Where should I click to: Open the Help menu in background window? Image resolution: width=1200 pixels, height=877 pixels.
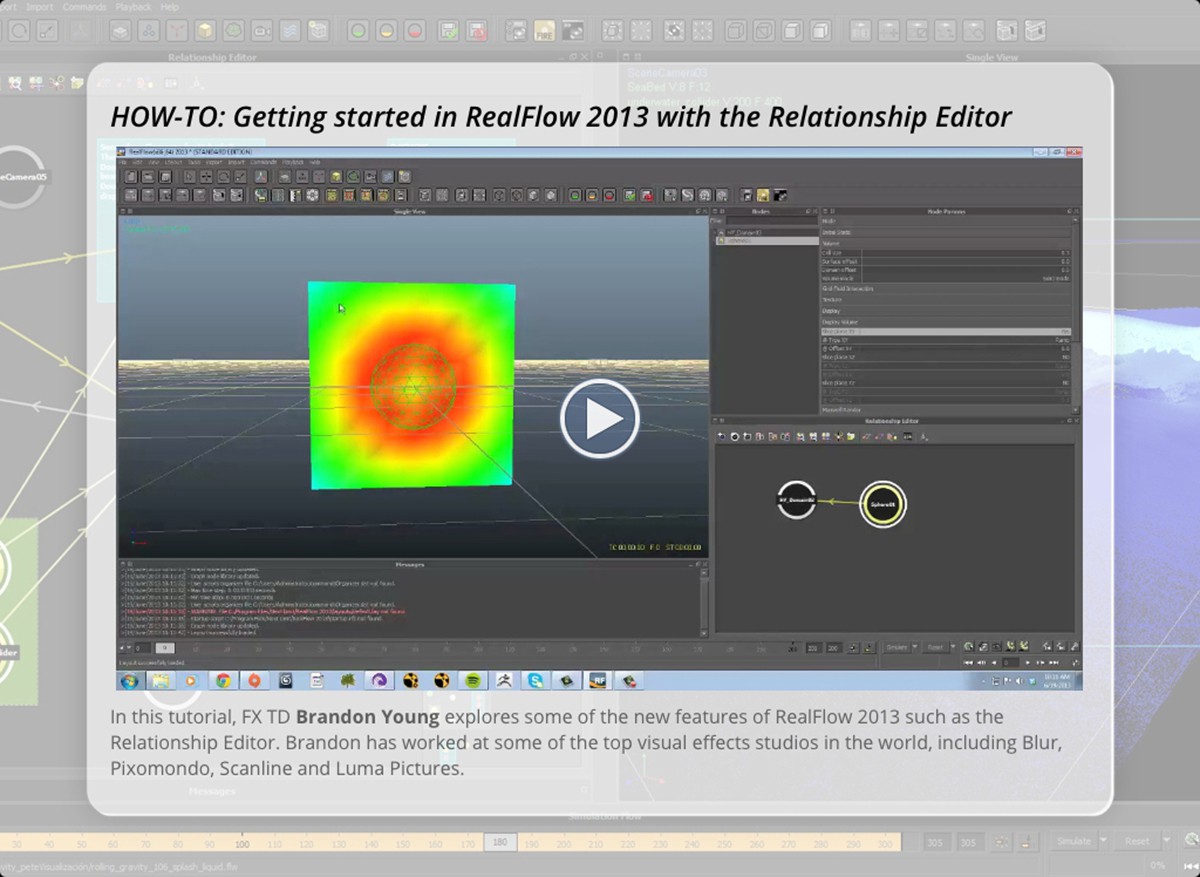pyautogui.click(x=170, y=7)
